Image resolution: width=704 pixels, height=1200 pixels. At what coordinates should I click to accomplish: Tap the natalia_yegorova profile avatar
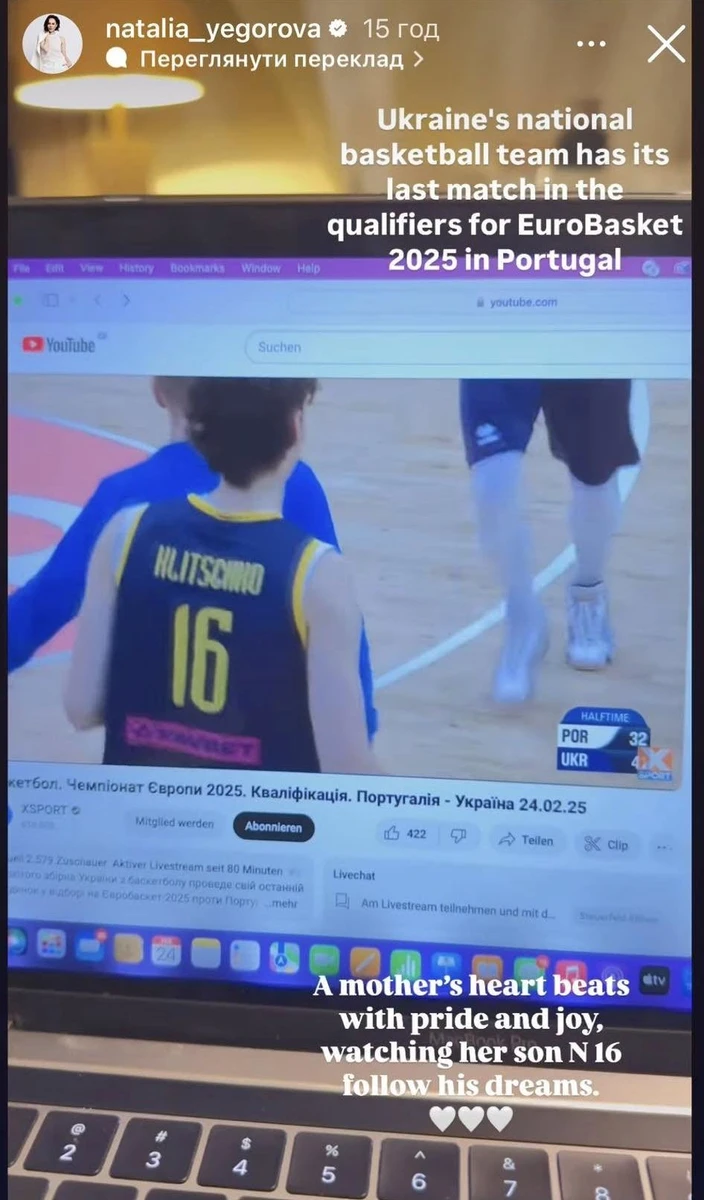tap(52, 44)
